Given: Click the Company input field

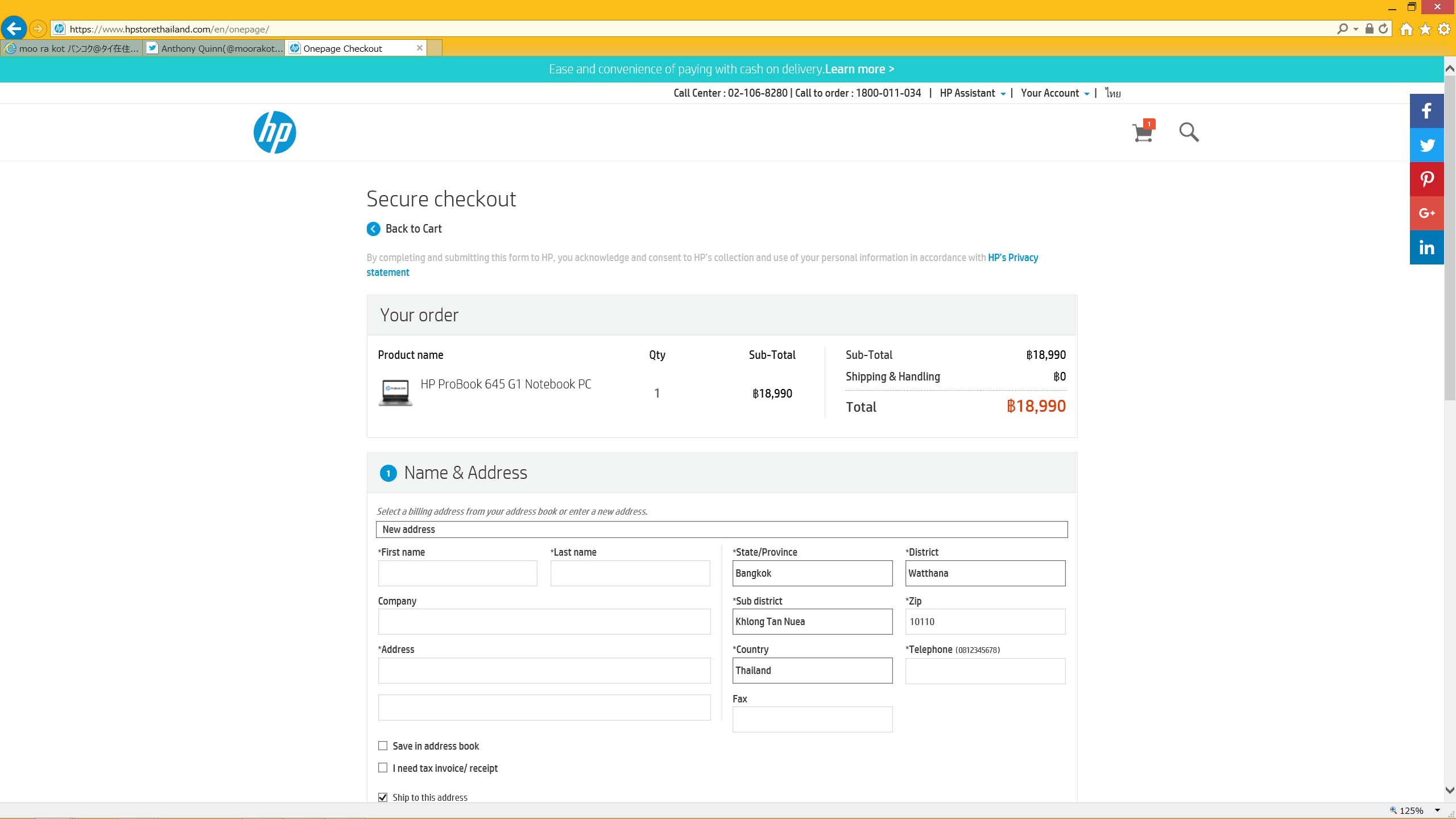Looking at the screenshot, I should (544, 622).
